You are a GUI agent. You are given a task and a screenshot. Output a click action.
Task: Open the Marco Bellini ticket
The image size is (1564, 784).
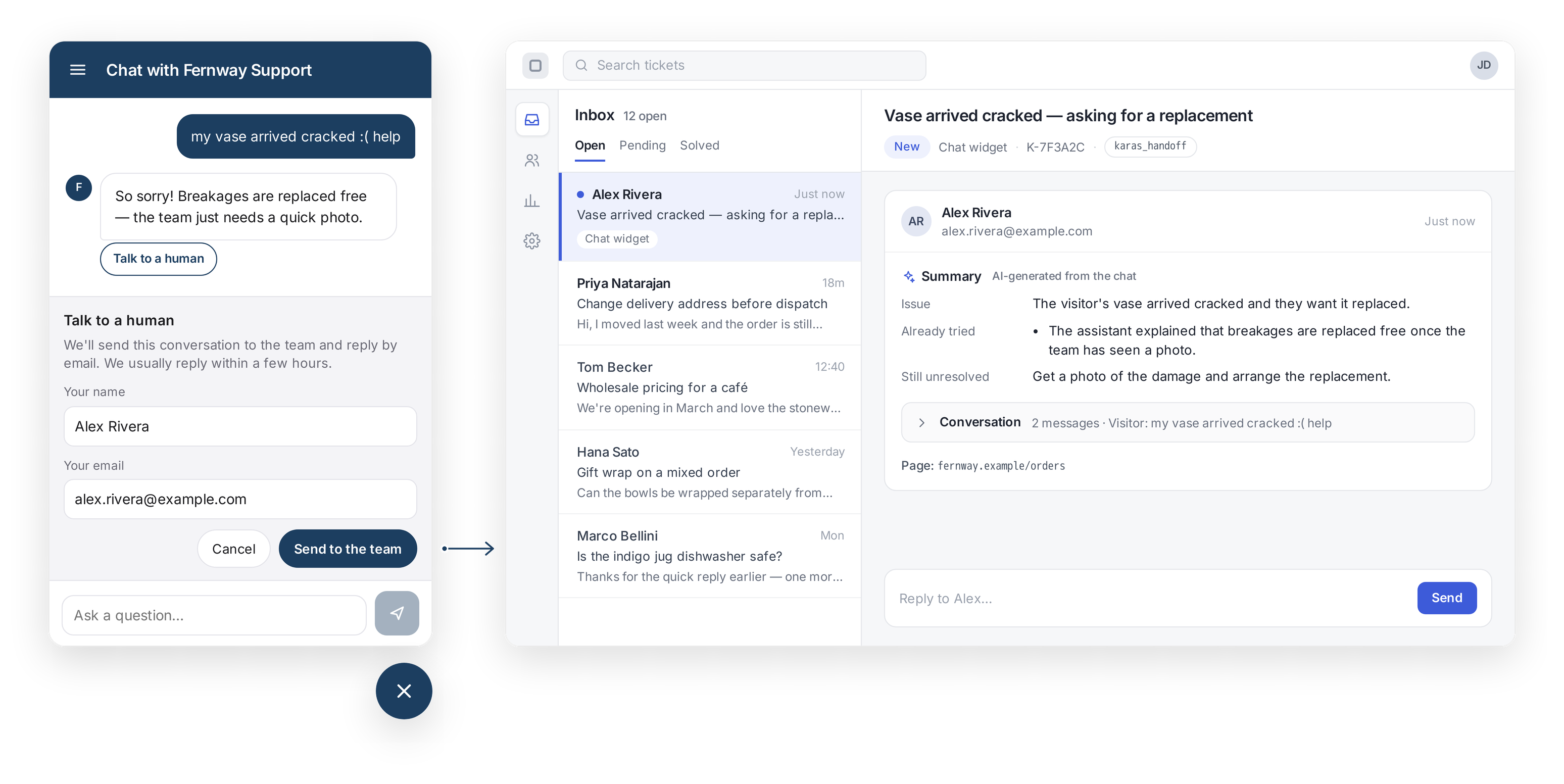pos(710,556)
